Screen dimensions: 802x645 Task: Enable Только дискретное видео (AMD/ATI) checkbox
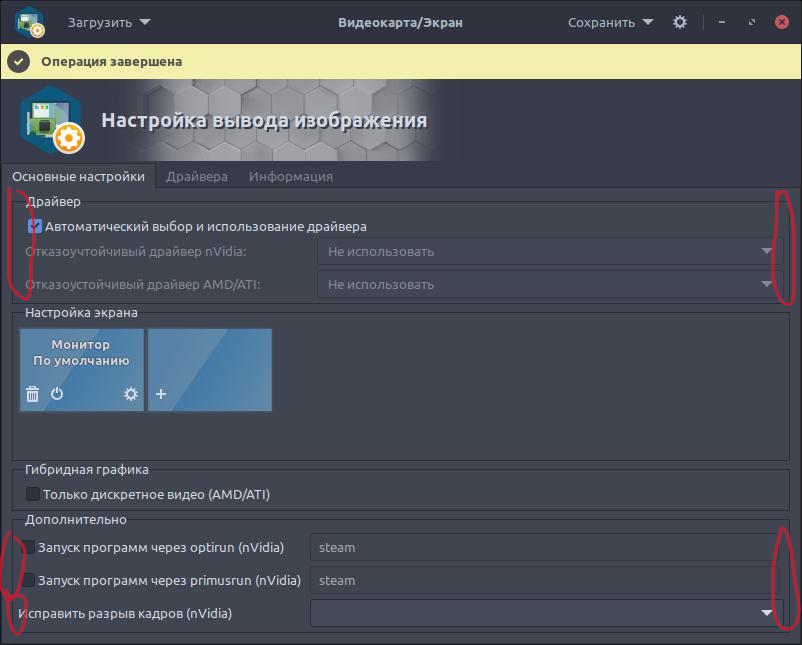click(x=34, y=494)
